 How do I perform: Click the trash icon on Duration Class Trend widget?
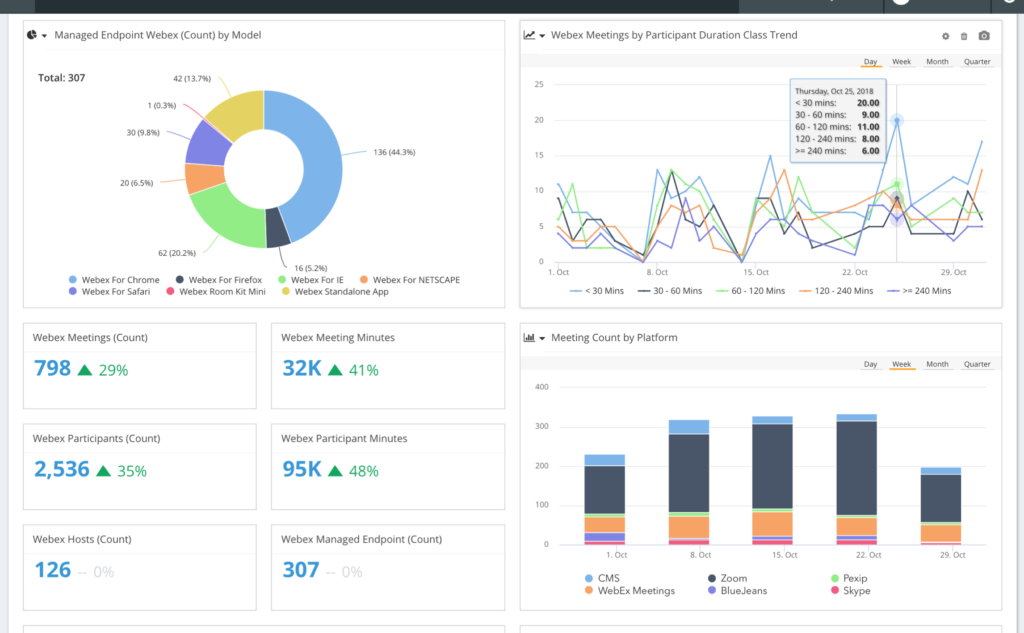pos(962,34)
